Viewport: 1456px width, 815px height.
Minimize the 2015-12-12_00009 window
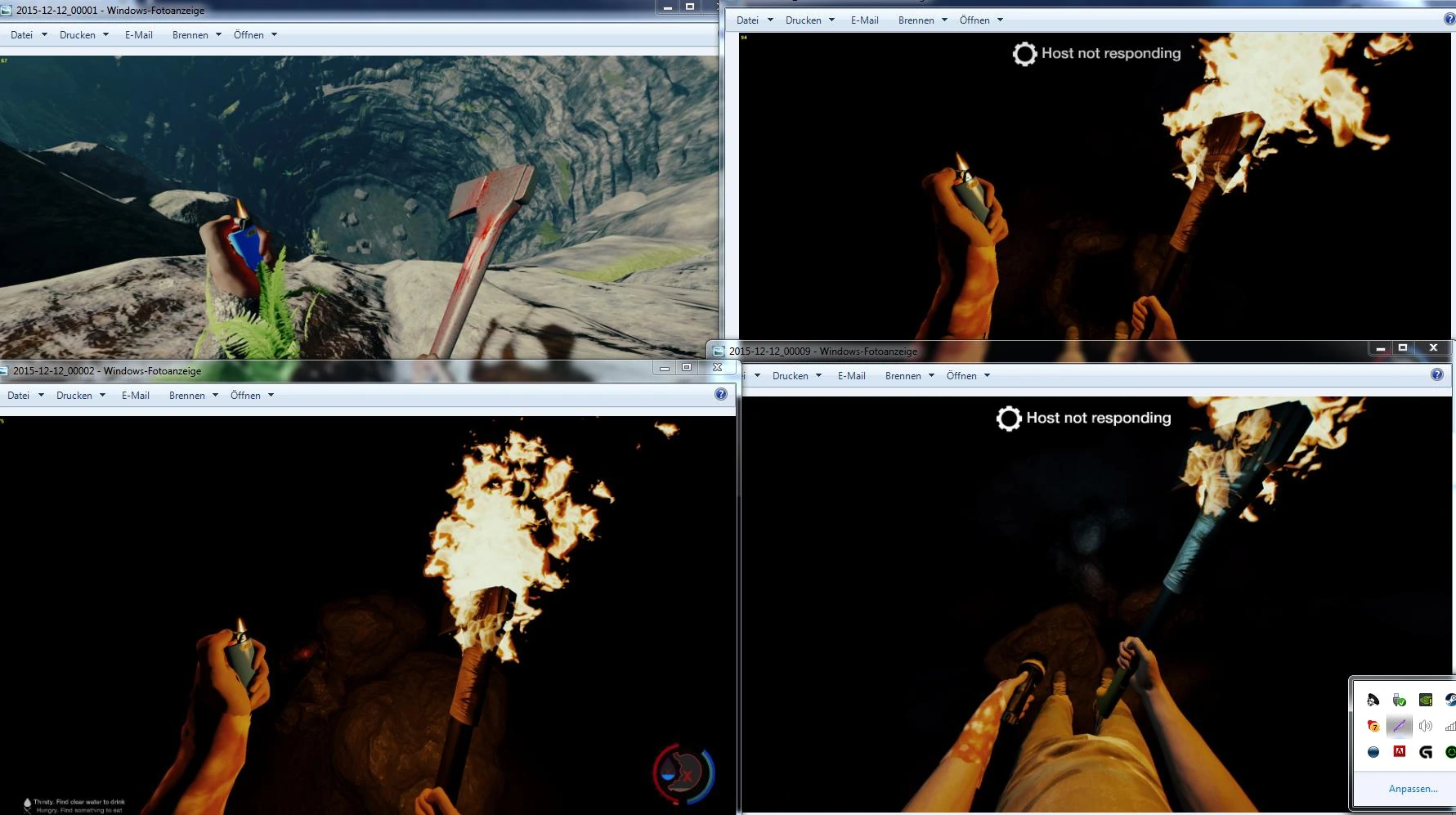coord(1381,348)
